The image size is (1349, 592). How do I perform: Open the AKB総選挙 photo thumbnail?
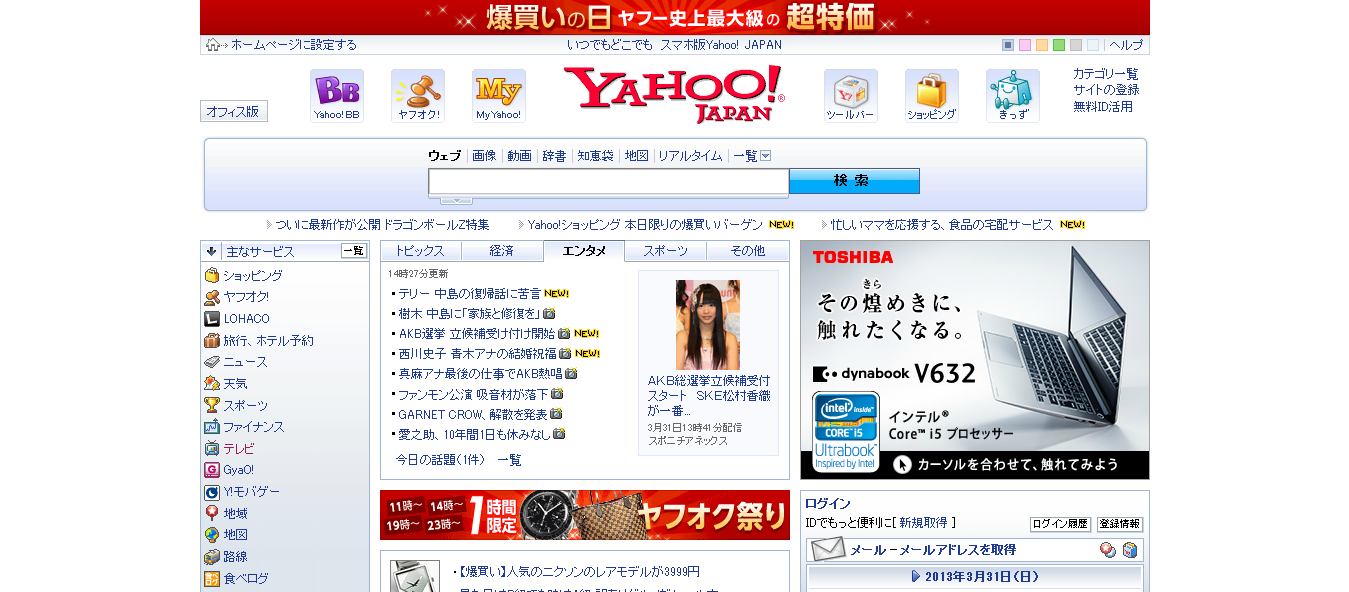[708, 325]
